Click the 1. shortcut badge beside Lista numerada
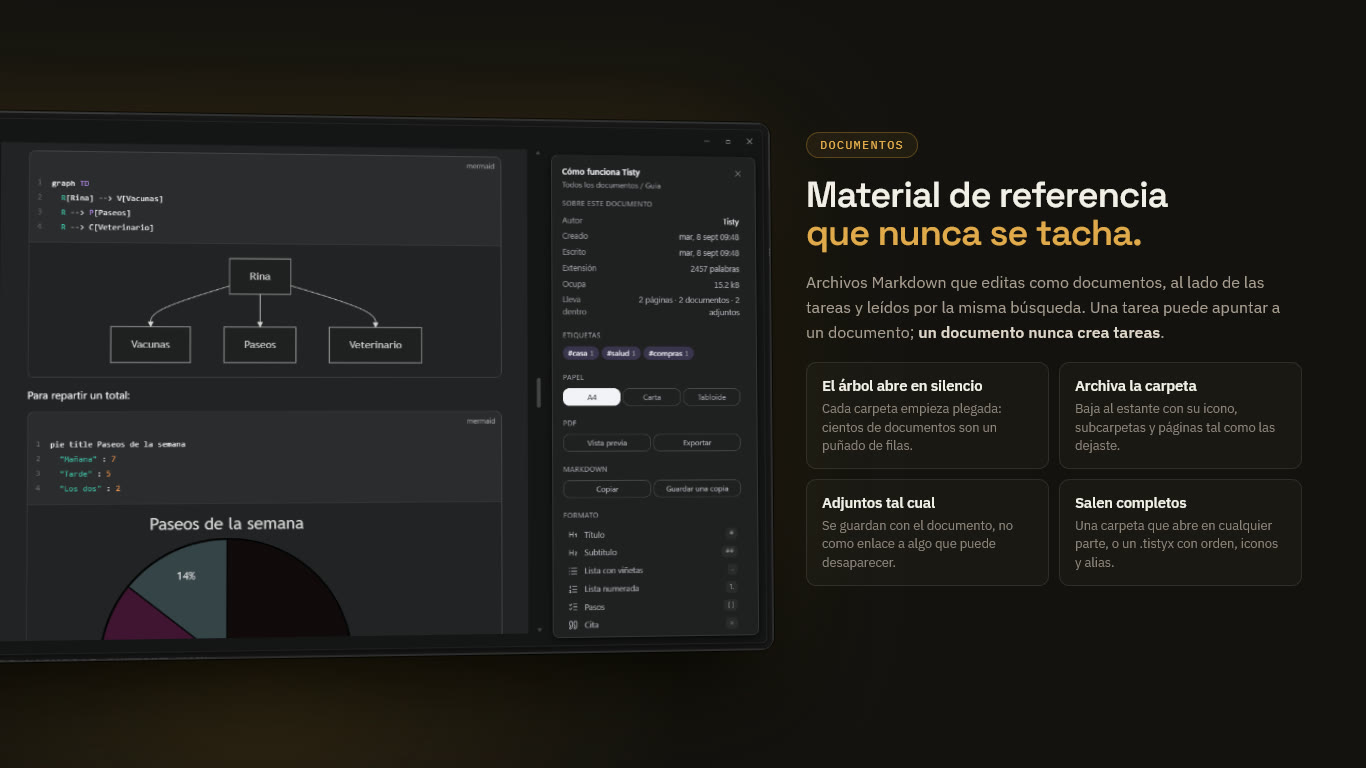 [x=731, y=587]
